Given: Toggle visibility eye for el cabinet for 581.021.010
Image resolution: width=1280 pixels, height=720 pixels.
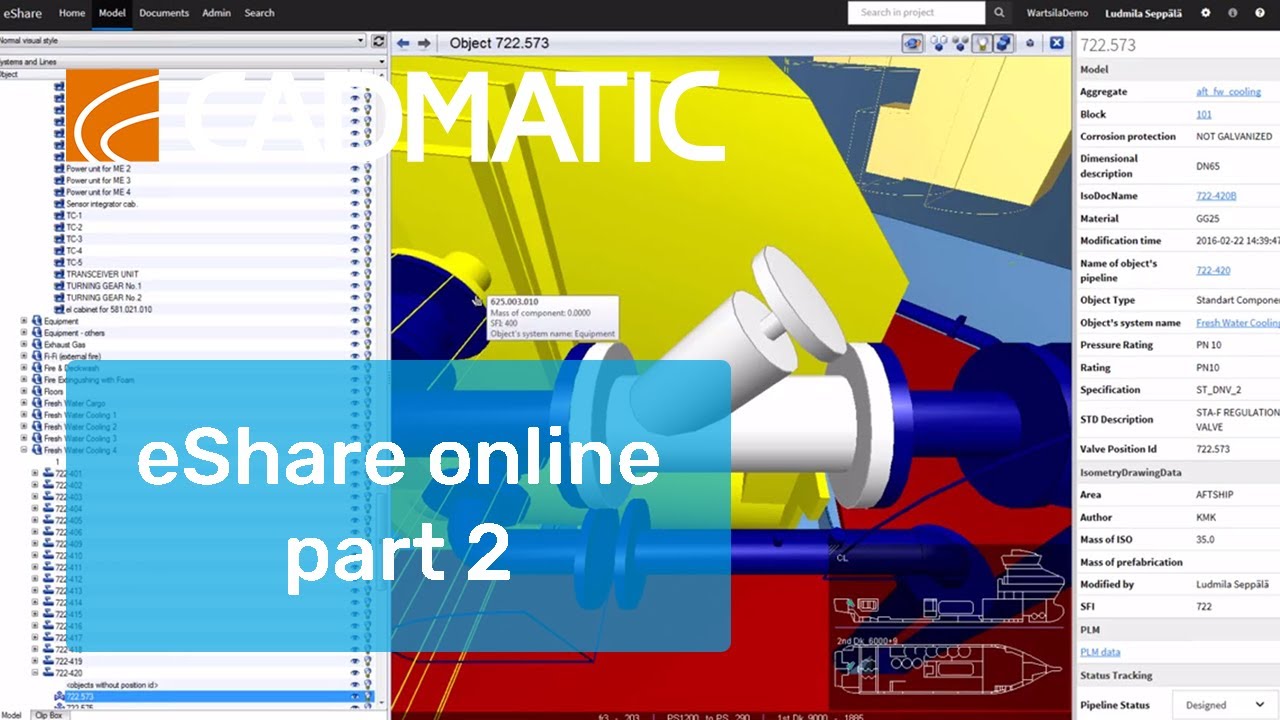Looking at the screenshot, I should click(355, 309).
